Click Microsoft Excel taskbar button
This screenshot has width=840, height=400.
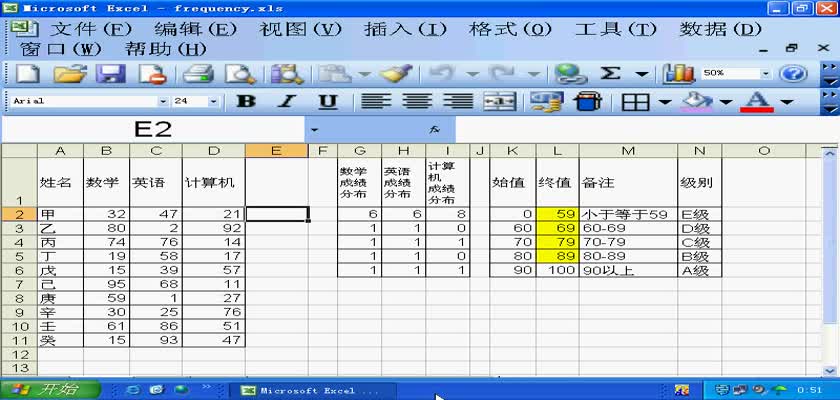pyautogui.click(x=310, y=390)
